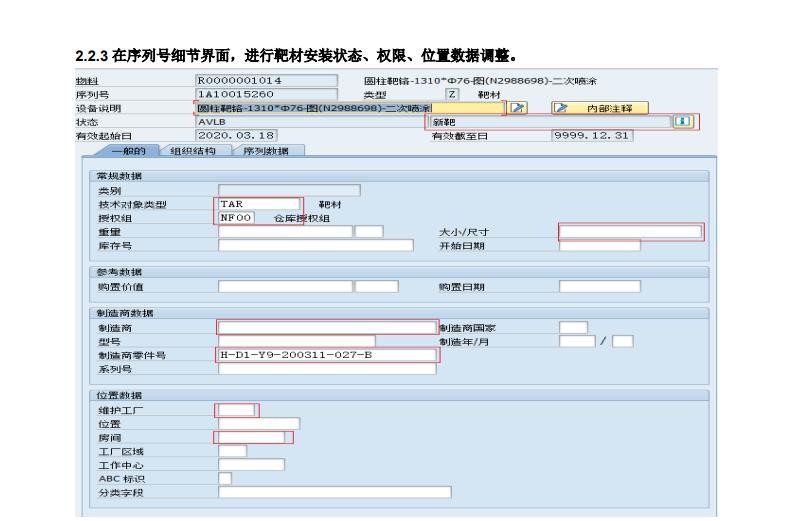Image resolution: width=793 pixels, height=521 pixels.
Task: Click the 大小/尺寸 input field
Action: point(630,232)
